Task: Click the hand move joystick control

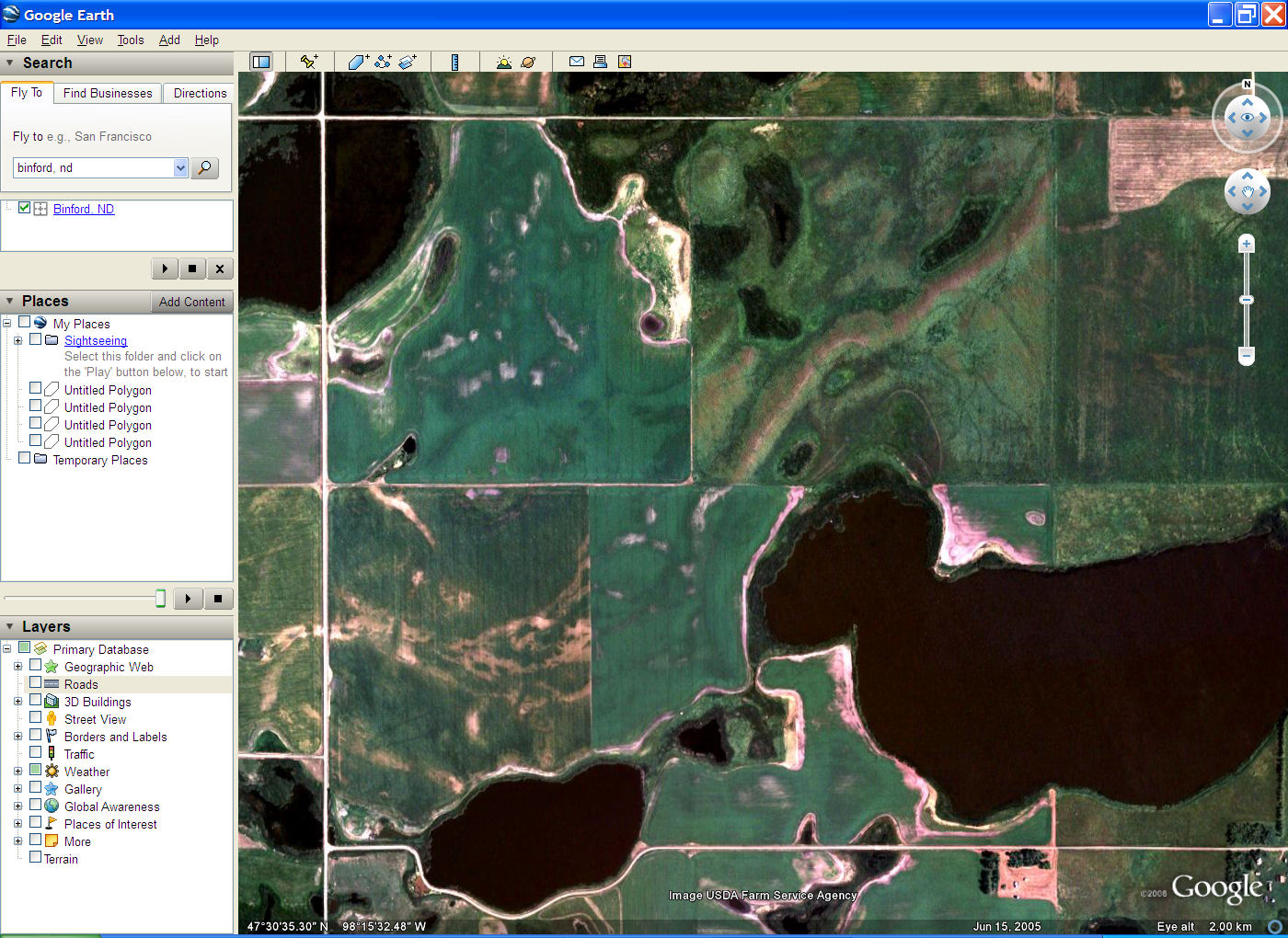Action: point(1248,191)
